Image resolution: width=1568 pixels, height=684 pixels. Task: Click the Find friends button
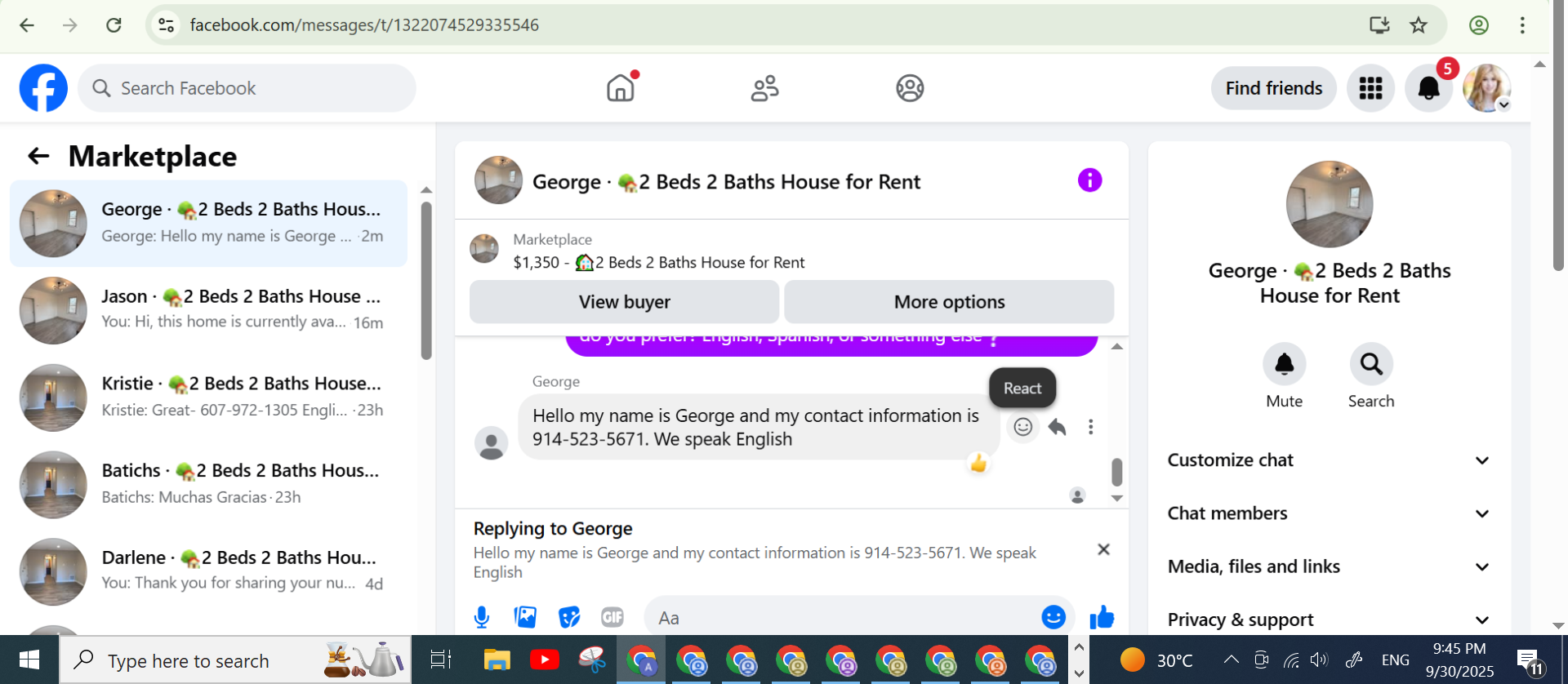tap(1274, 88)
